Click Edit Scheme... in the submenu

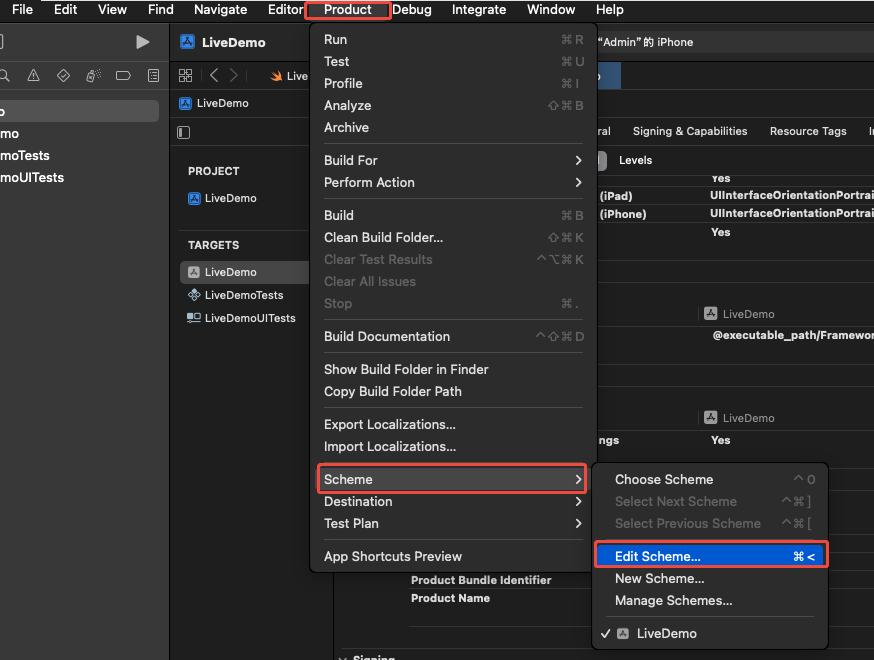pos(709,556)
